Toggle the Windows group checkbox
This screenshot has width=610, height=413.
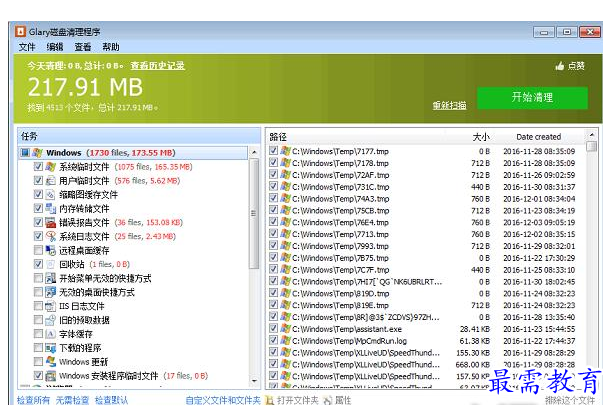click(25, 153)
